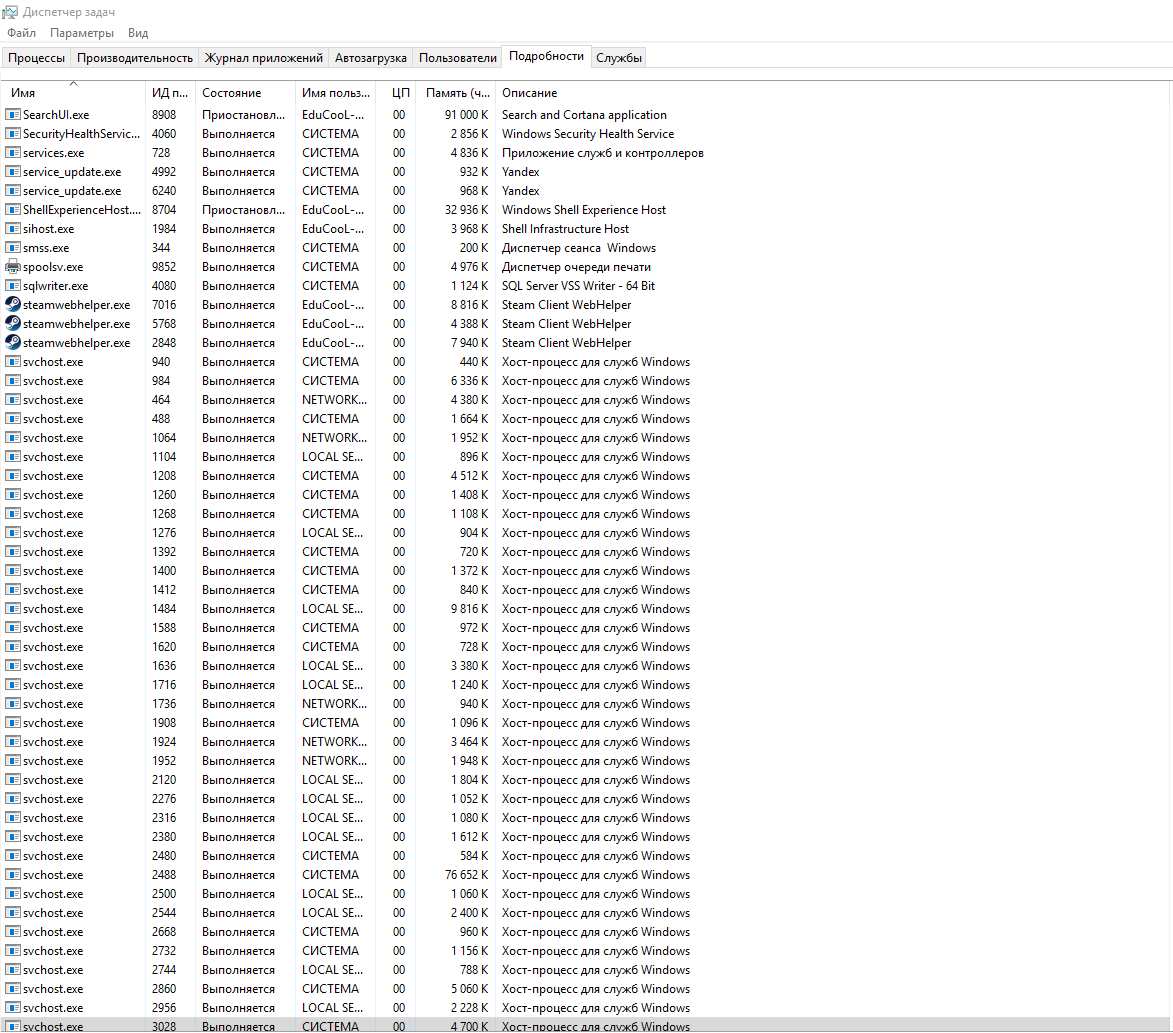Click the Task Manager title bar icon

pos(10,12)
